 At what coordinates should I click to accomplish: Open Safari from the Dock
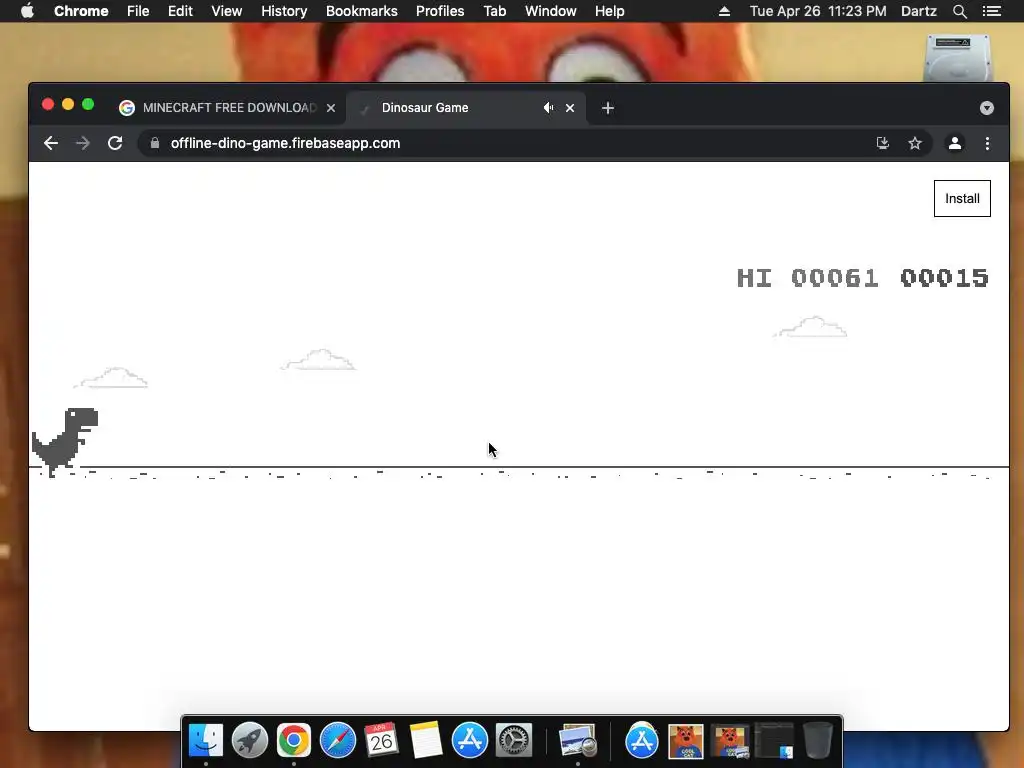point(338,741)
